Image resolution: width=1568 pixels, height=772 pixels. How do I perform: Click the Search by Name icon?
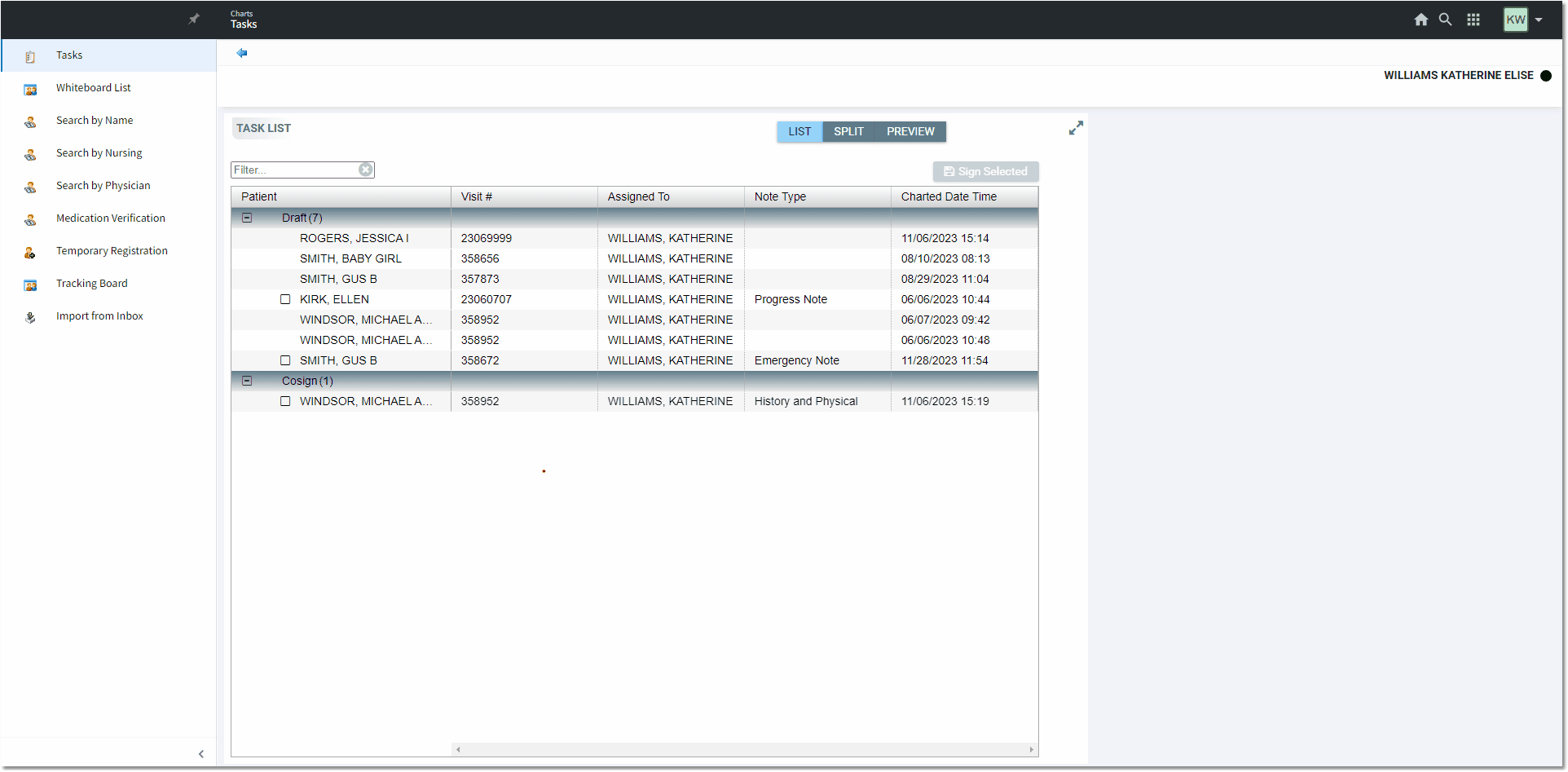30,121
